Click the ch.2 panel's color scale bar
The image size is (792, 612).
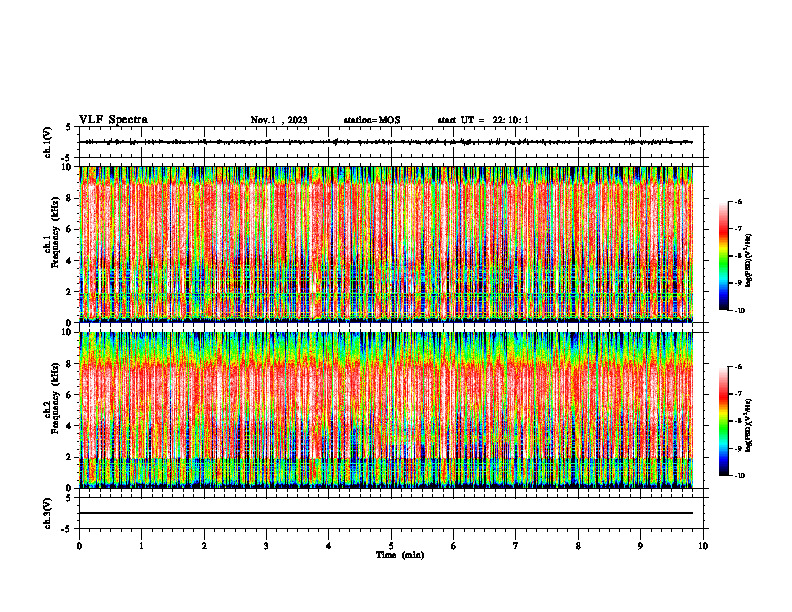(723, 421)
